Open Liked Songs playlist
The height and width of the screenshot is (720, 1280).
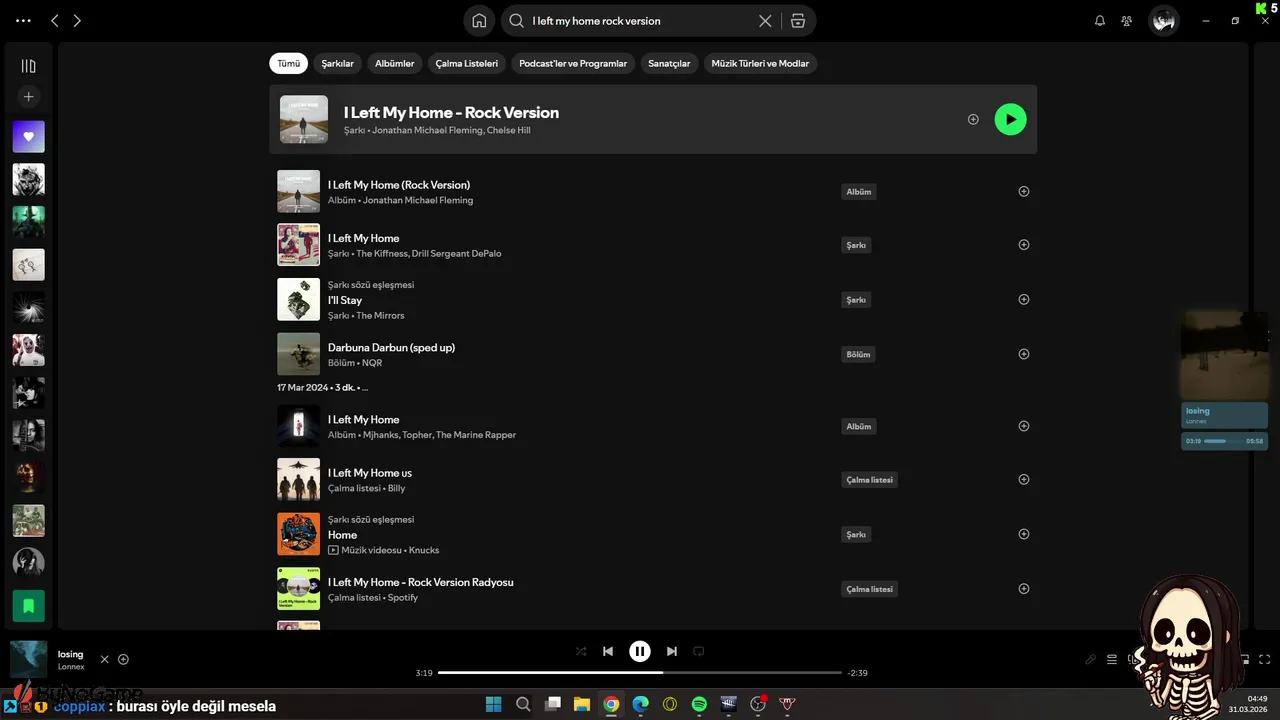point(28,136)
